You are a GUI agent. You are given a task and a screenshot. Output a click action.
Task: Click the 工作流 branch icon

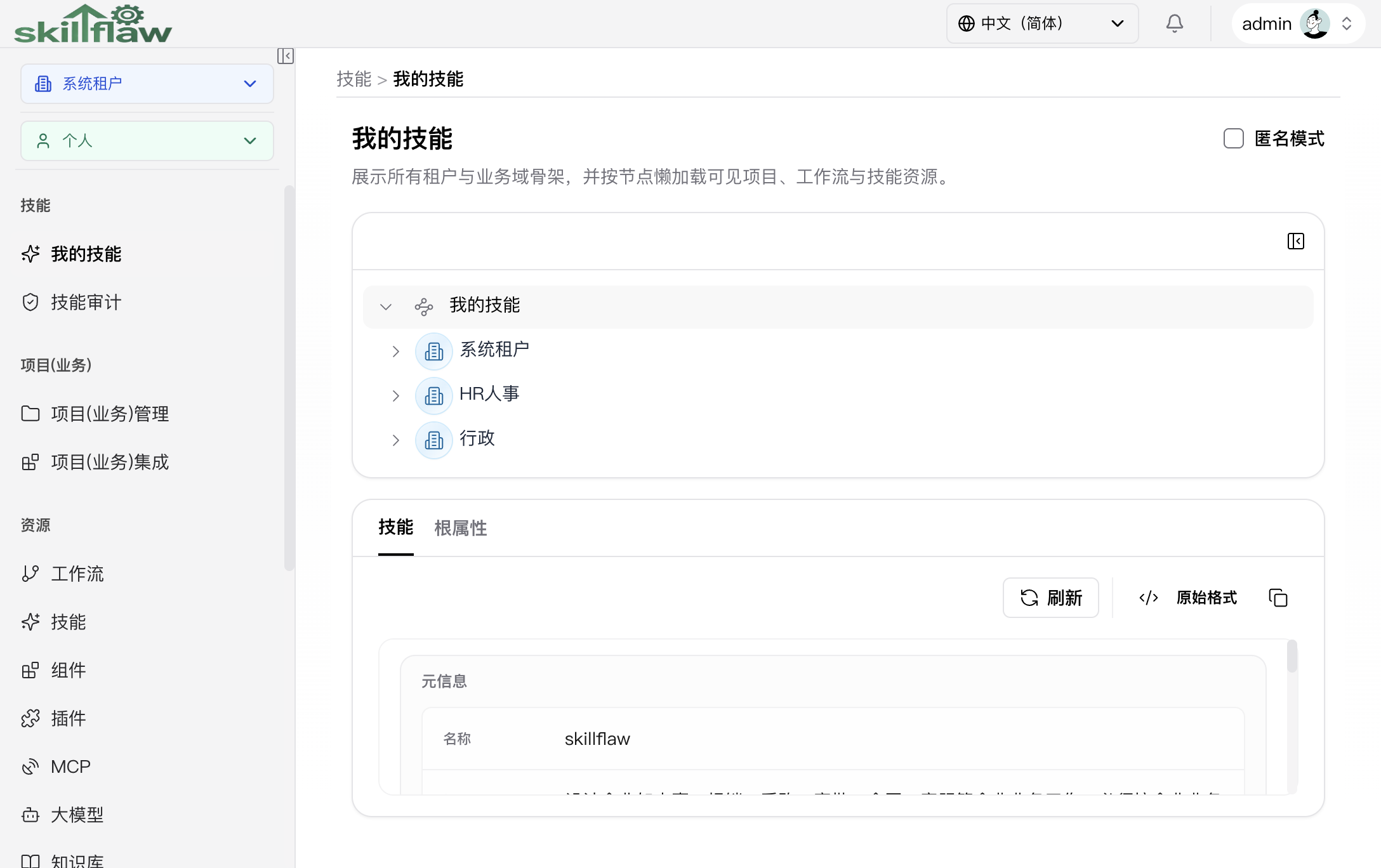[30, 574]
